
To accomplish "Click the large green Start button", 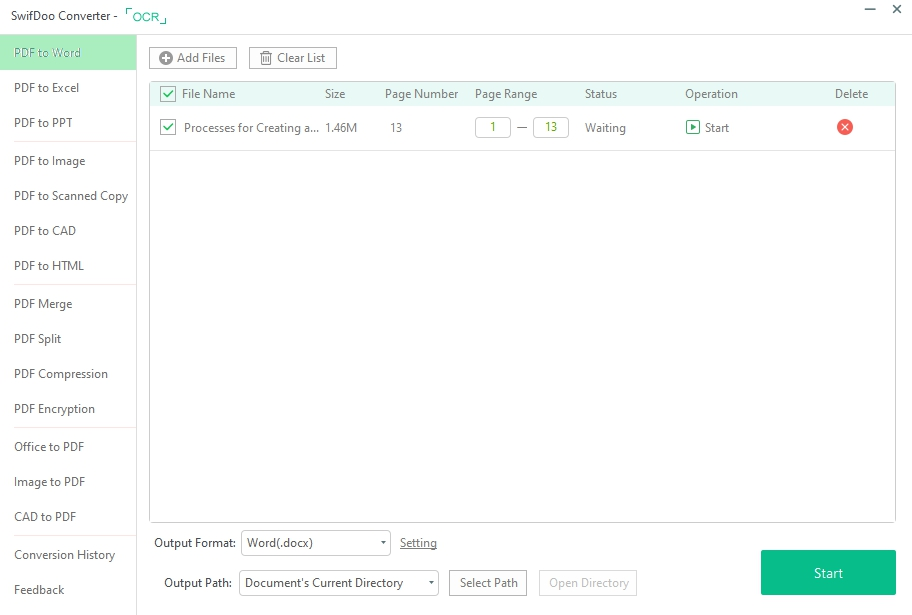I will pyautogui.click(x=828, y=573).
